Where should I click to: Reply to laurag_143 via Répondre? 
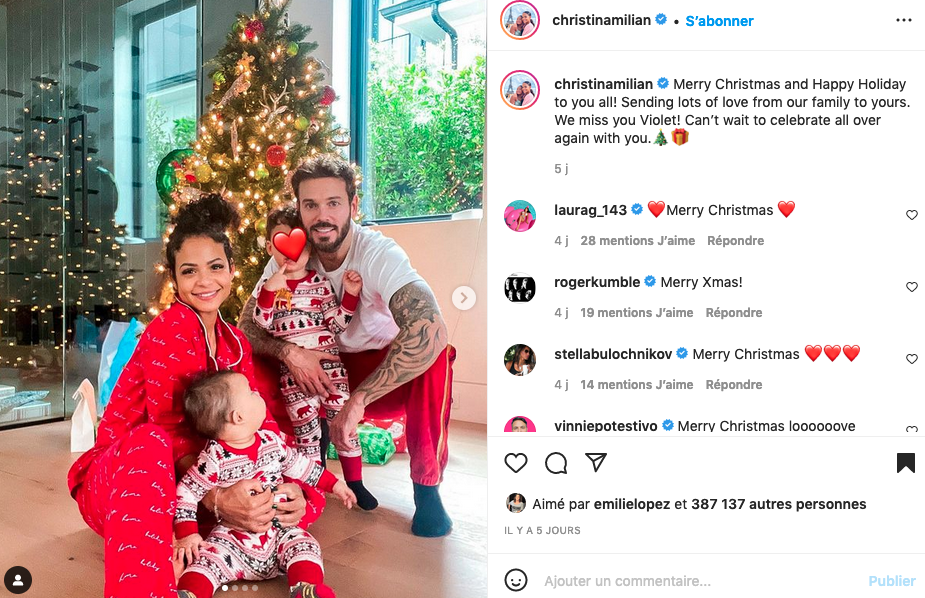pyautogui.click(x=735, y=241)
